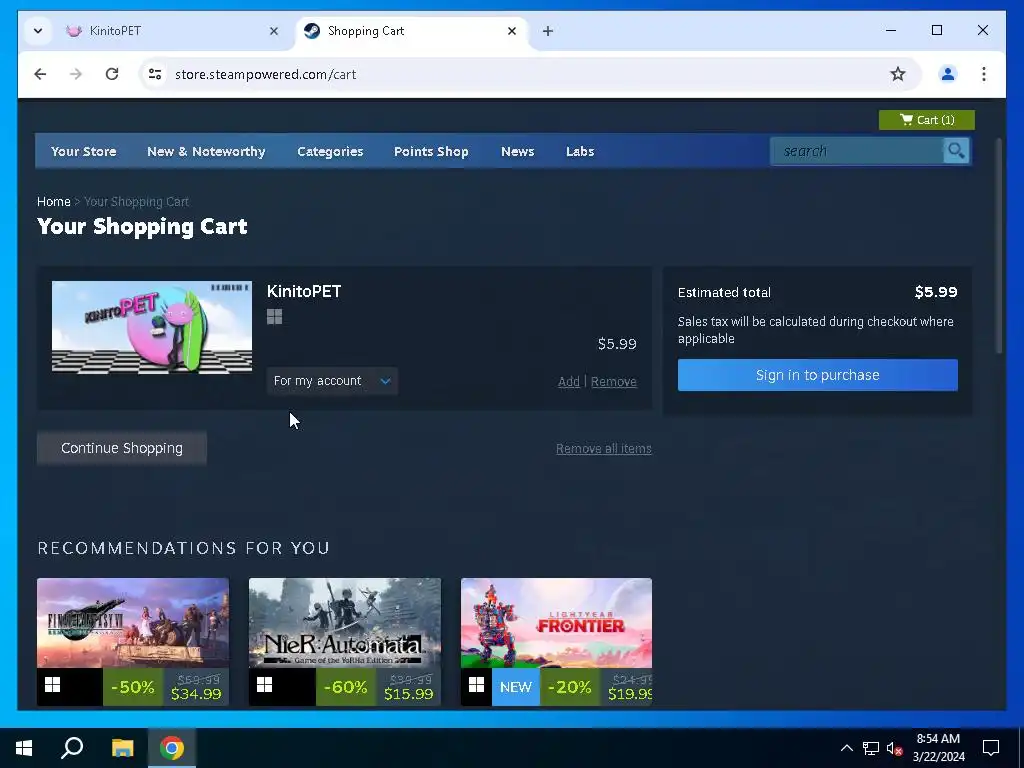Click the -60% NieR:Automata discount badge
This screenshot has height=768, width=1024.
coord(345,687)
